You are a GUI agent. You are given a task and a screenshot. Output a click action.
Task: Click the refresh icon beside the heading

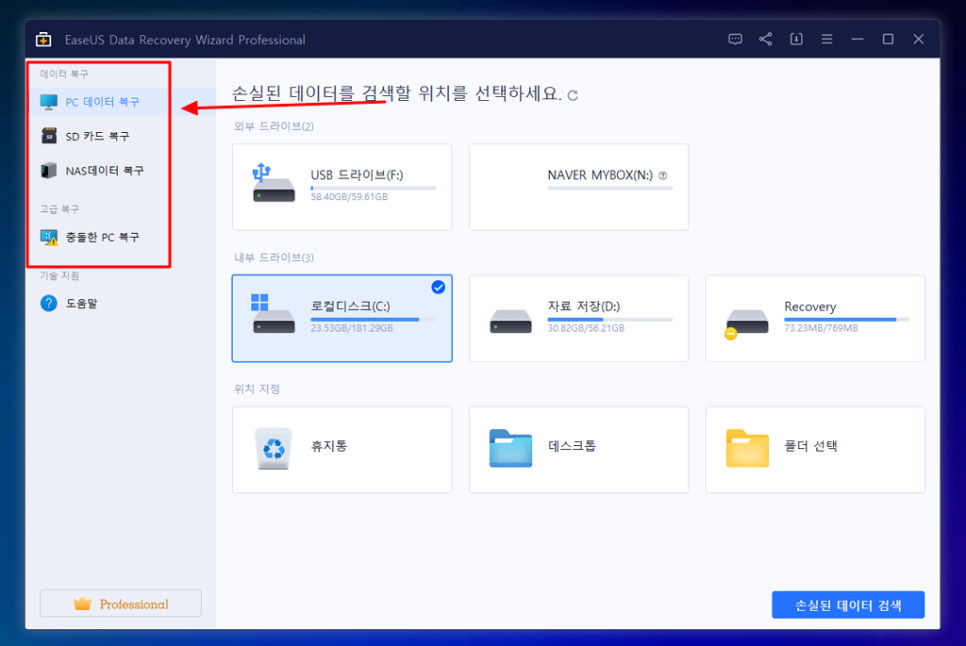pos(572,95)
